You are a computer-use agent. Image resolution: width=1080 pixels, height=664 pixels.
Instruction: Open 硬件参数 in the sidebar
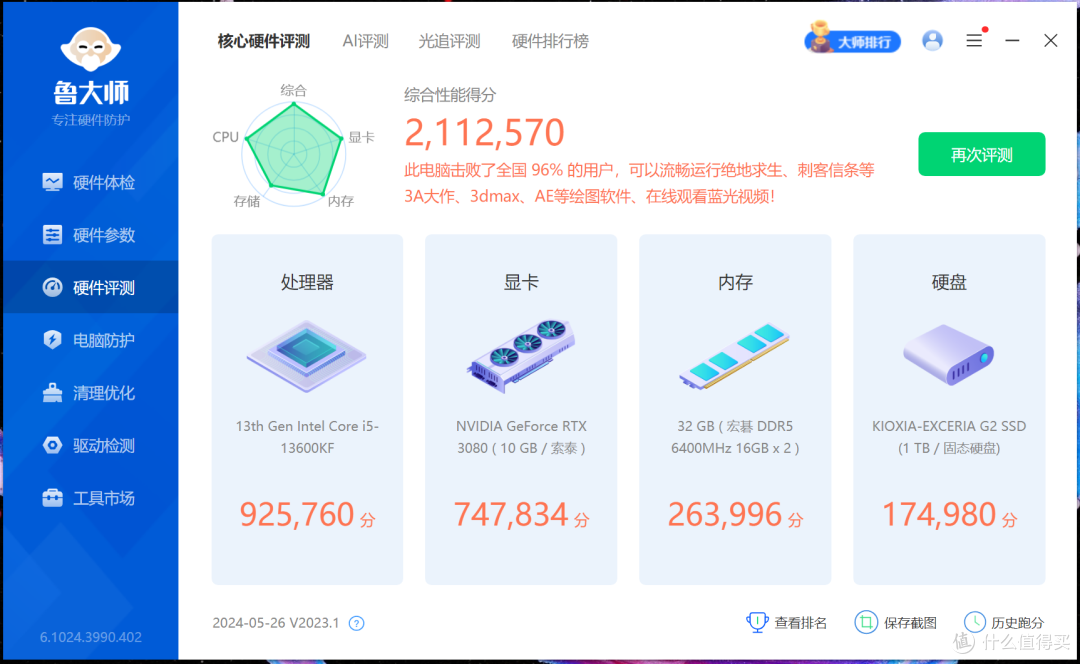[90, 235]
